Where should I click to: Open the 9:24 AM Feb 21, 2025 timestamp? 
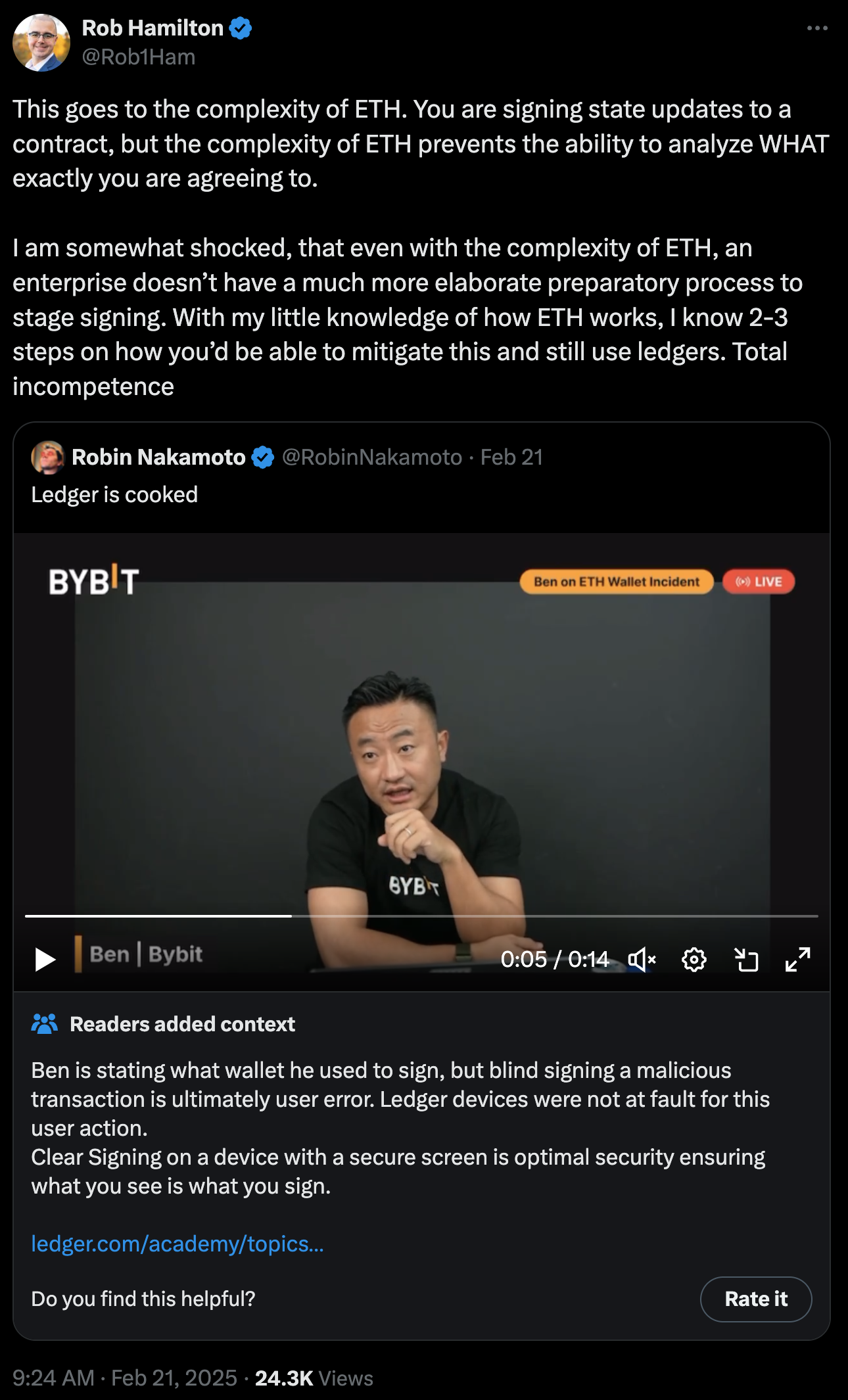(x=125, y=1378)
